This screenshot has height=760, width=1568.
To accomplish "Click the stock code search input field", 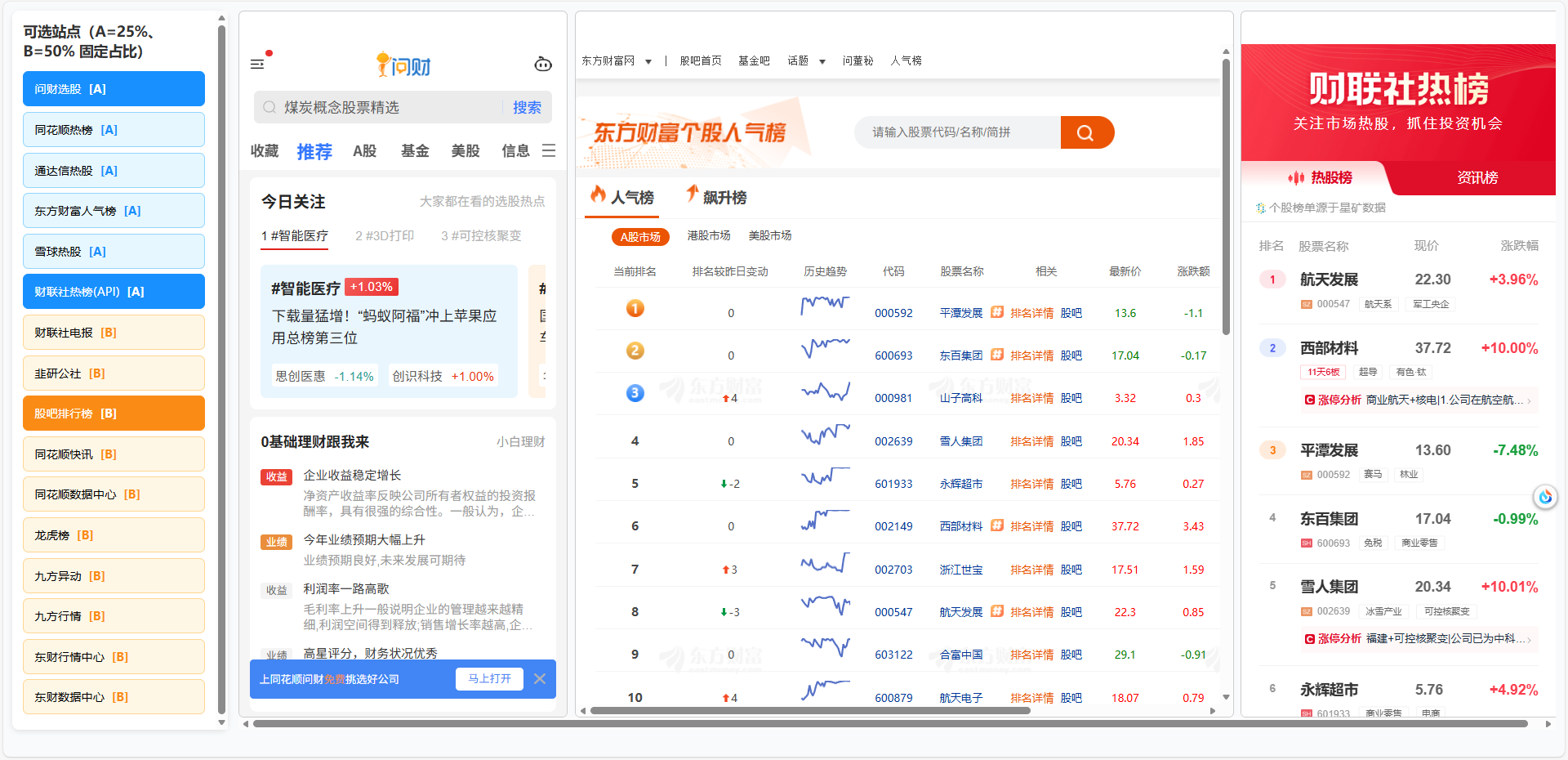I will click(957, 132).
